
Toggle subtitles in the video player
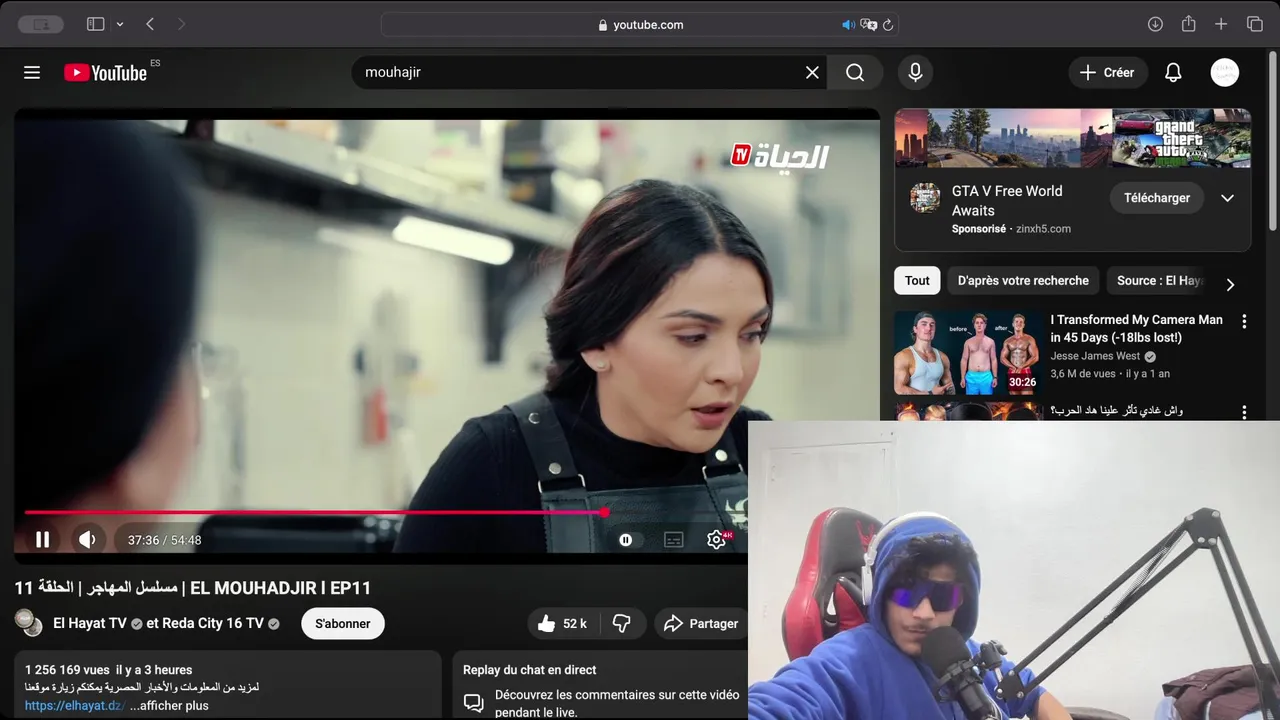pyautogui.click(x=674, y=540)
